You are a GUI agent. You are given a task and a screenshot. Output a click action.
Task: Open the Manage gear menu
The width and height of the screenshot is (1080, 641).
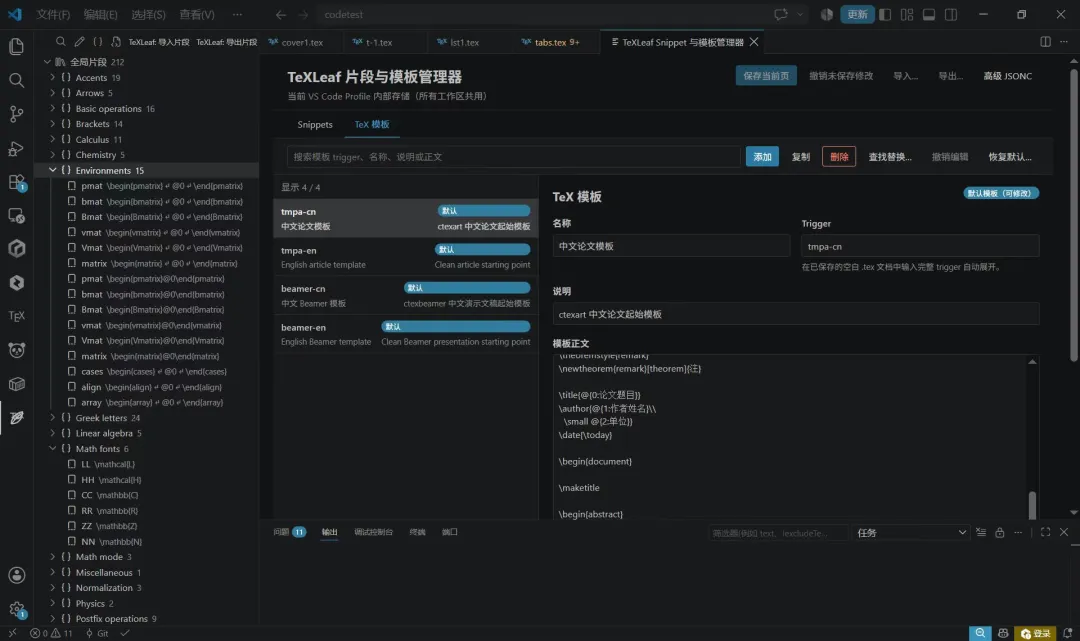(x=17, y=609)
